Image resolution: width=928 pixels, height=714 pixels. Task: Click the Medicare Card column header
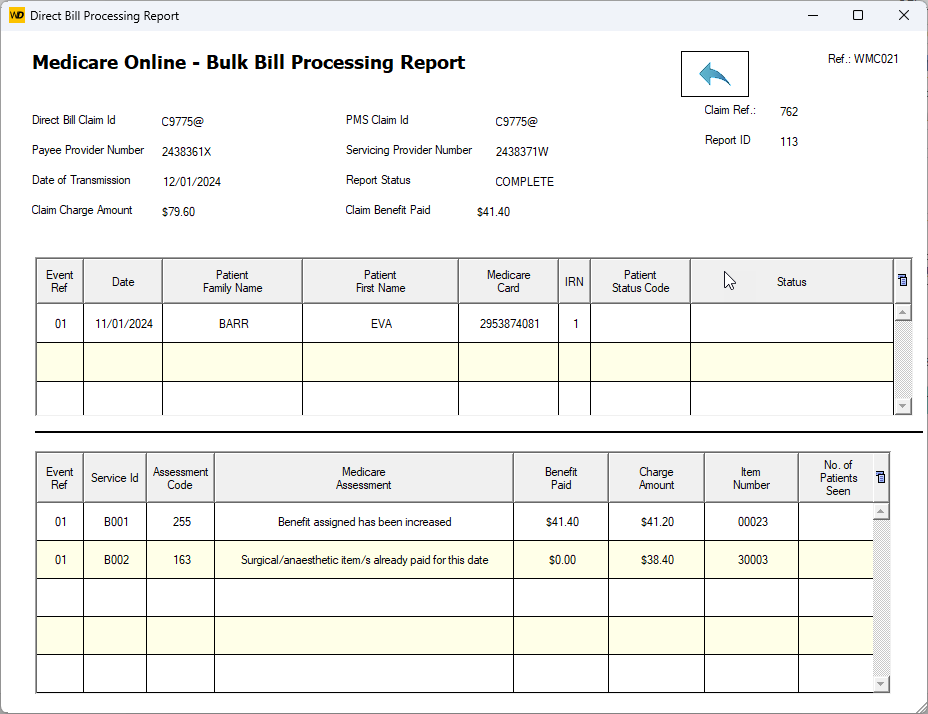point(508,282)
